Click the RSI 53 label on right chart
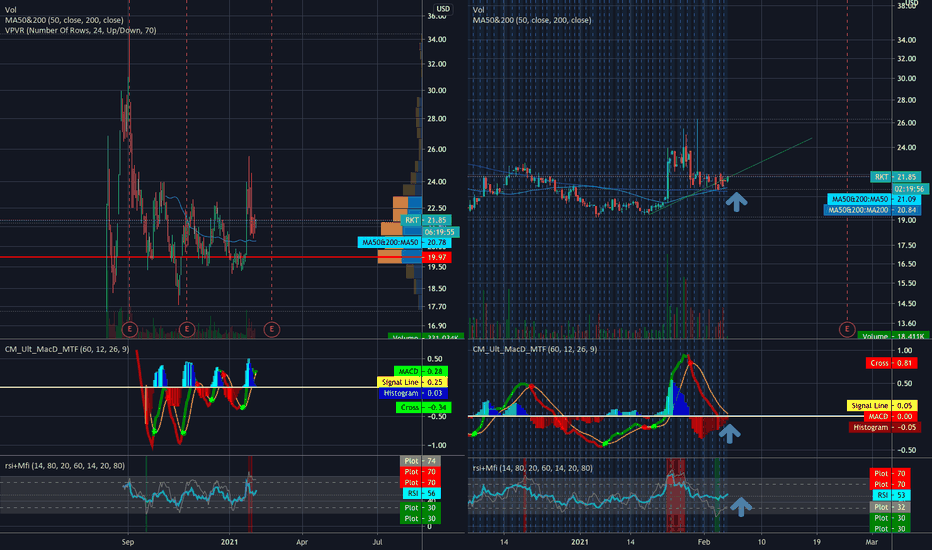 (891, 495)
